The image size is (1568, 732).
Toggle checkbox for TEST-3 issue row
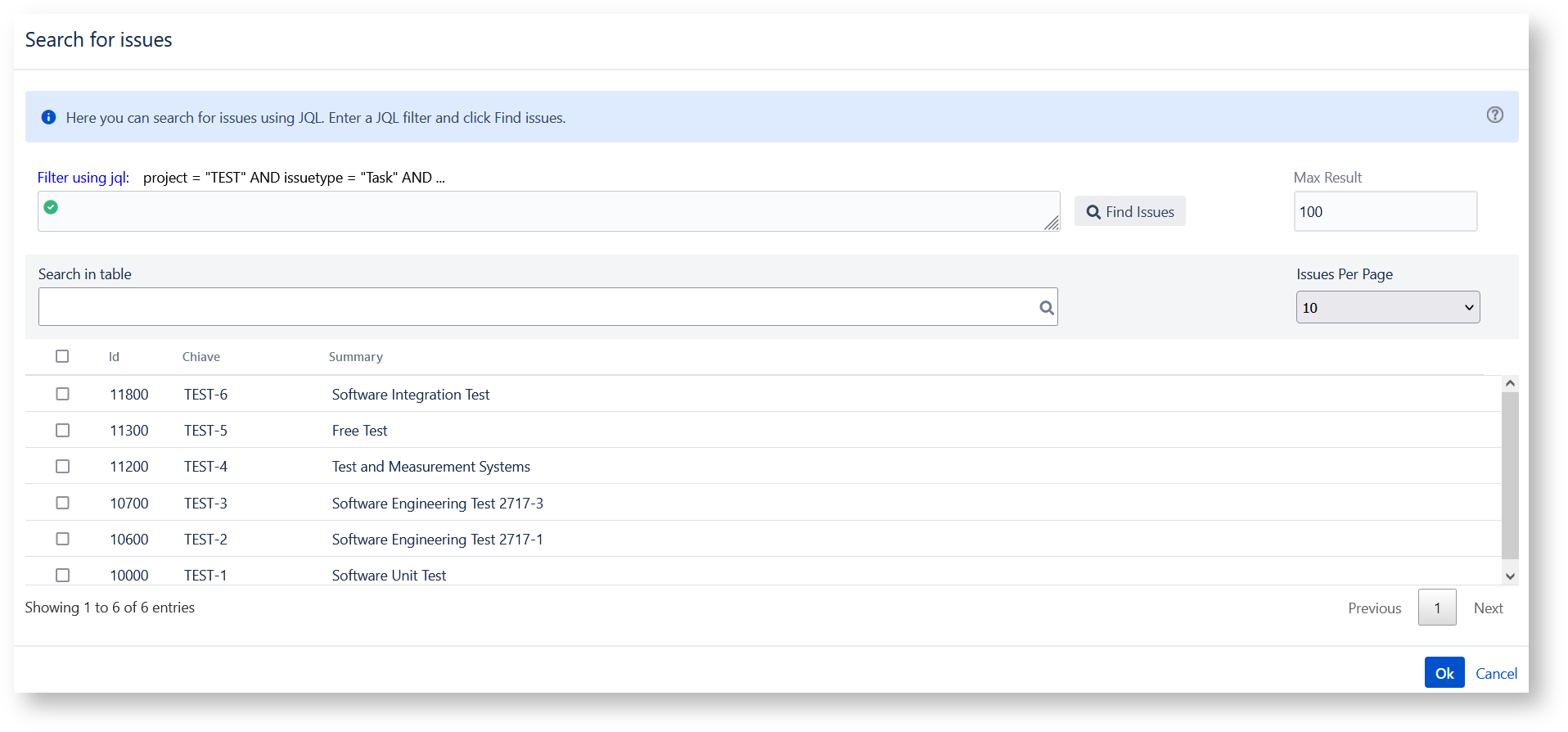point(62,503)
